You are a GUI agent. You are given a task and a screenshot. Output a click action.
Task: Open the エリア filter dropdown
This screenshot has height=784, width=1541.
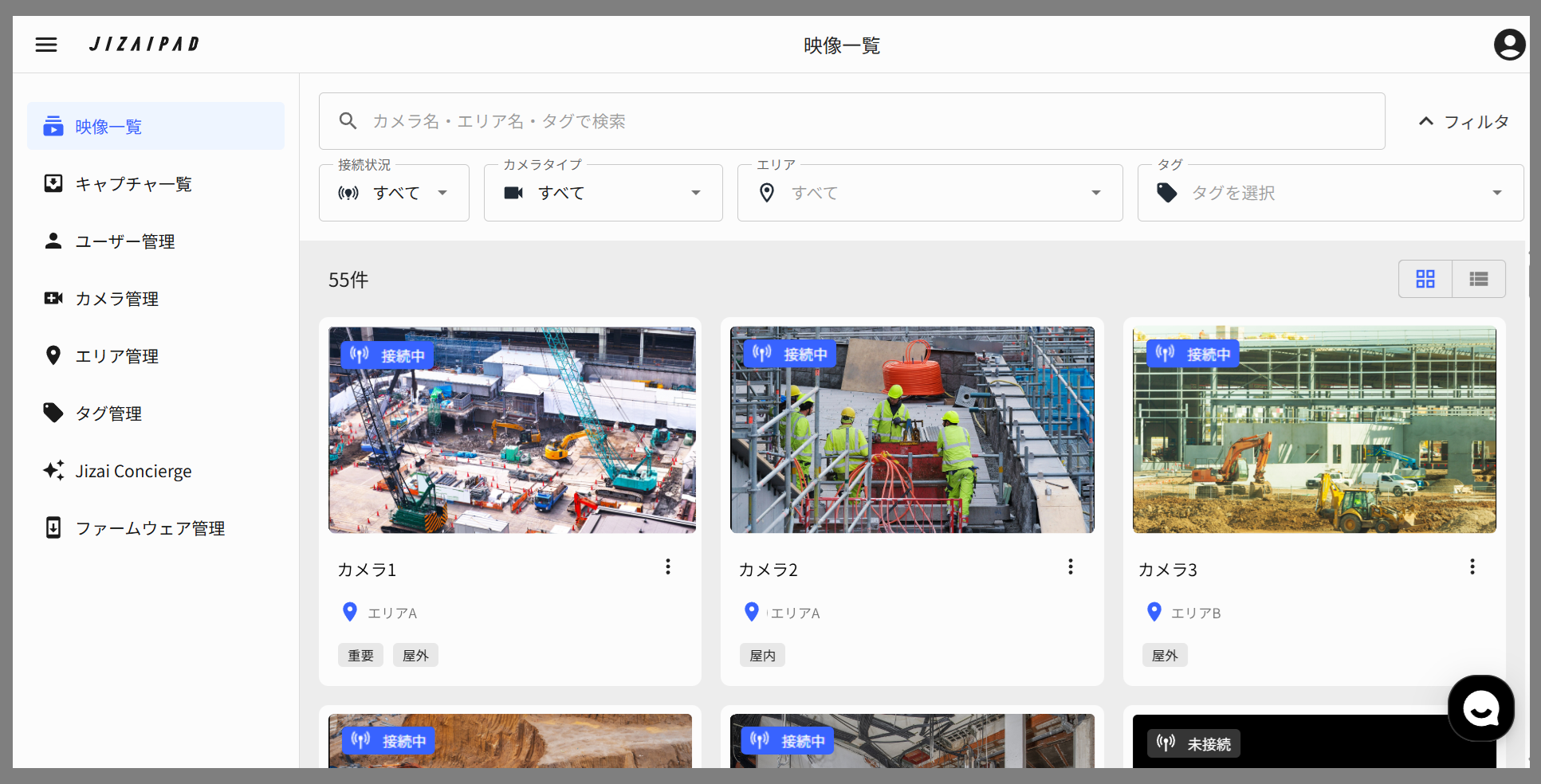point(930,193)
